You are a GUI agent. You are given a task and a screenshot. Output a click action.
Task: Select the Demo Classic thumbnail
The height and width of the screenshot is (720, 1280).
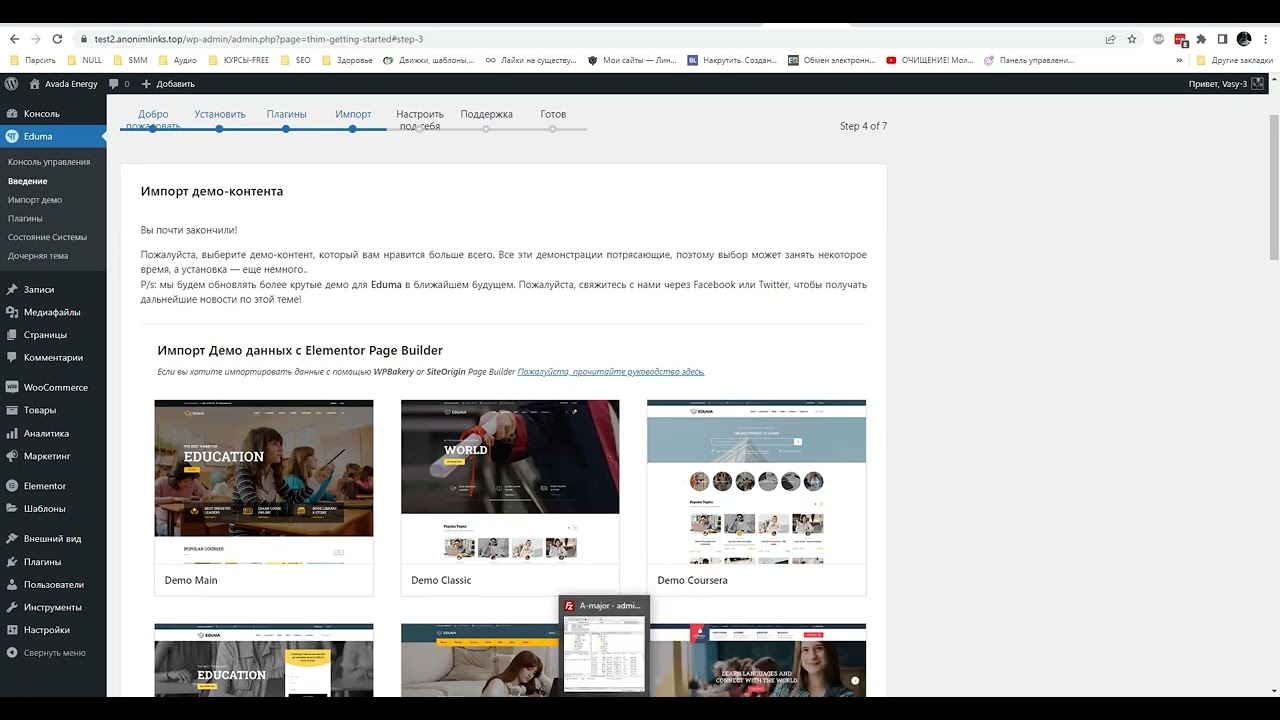510,481
